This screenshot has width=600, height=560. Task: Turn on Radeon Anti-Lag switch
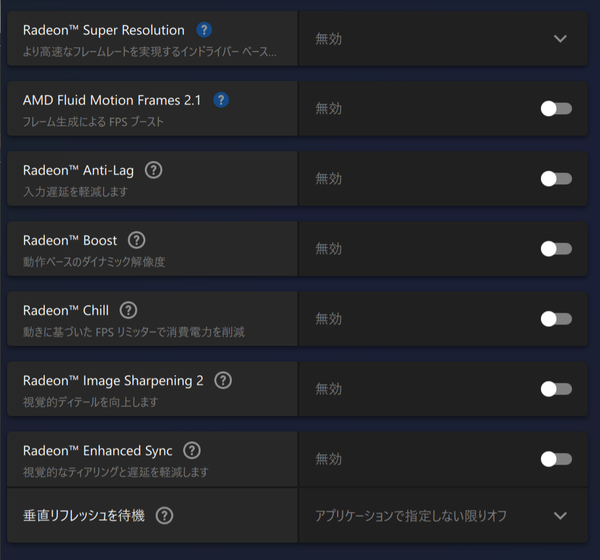pos(556,179)
